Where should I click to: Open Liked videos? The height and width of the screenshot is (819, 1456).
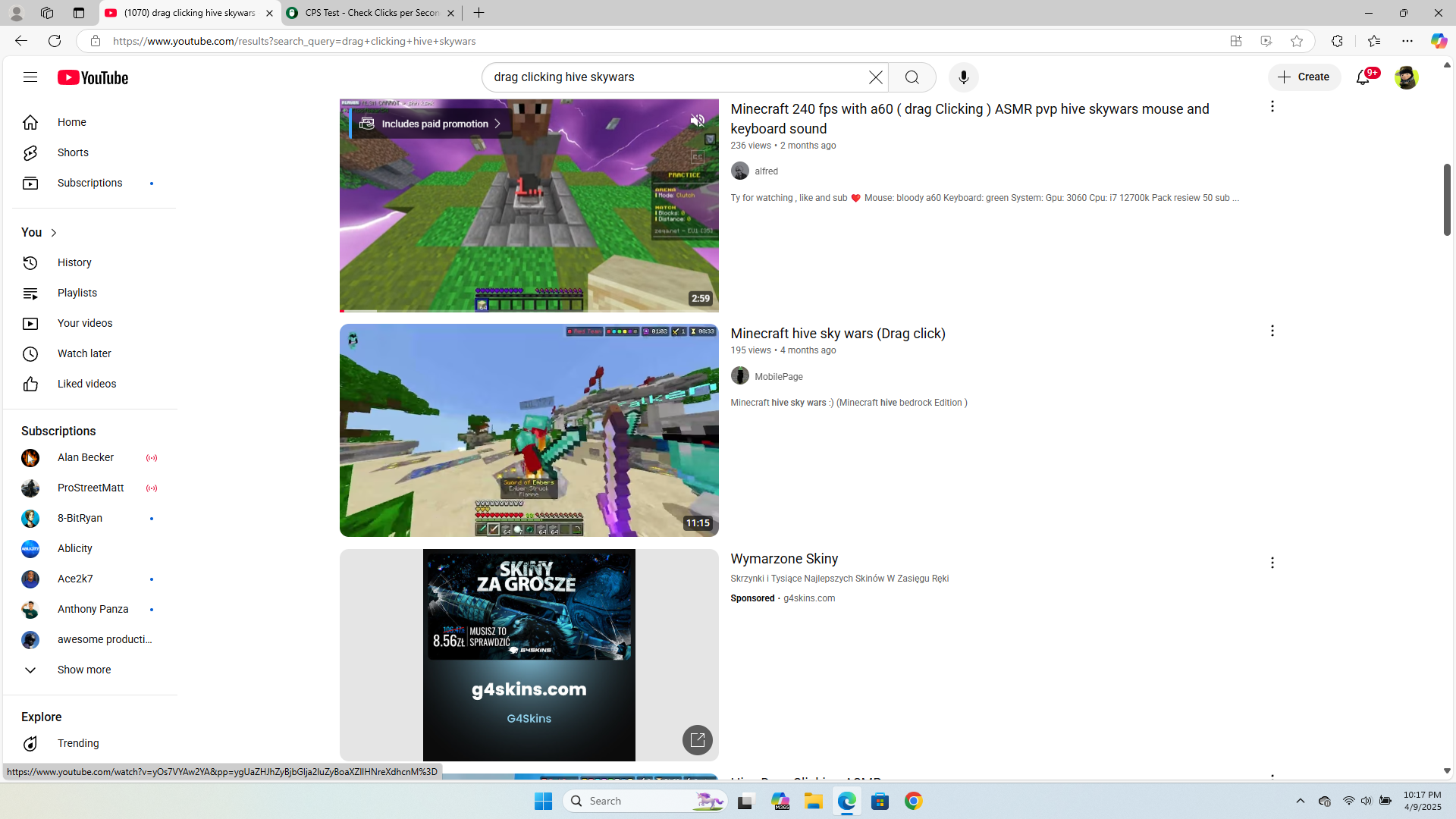[91, 384]
